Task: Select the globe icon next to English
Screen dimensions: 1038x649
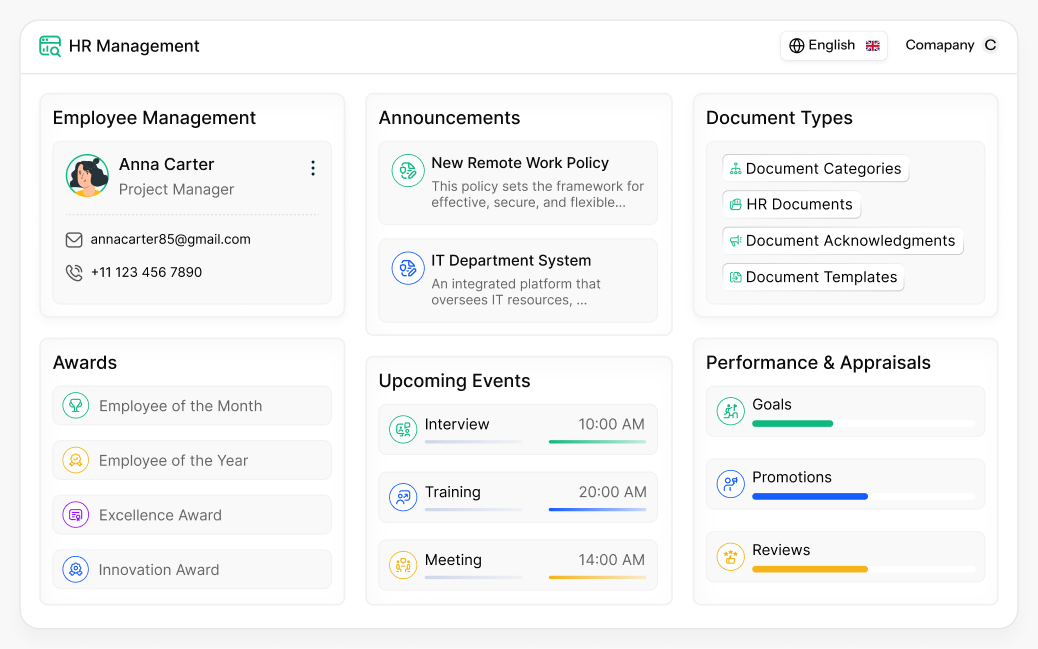Action: tap(797, 45)
